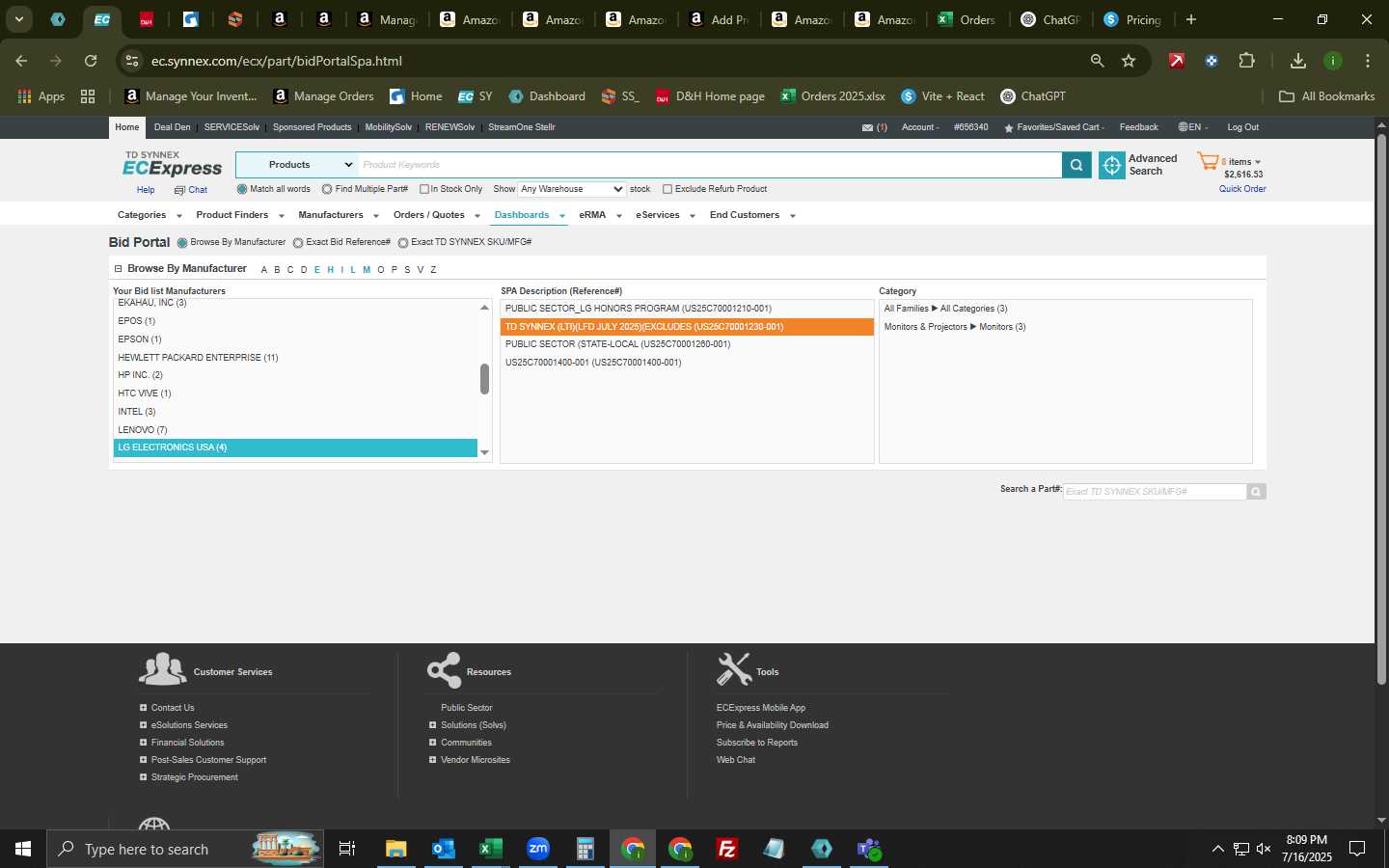Reload the page with refresh icon
Screen dimensions: 1389x868
[x=91, y=61]
